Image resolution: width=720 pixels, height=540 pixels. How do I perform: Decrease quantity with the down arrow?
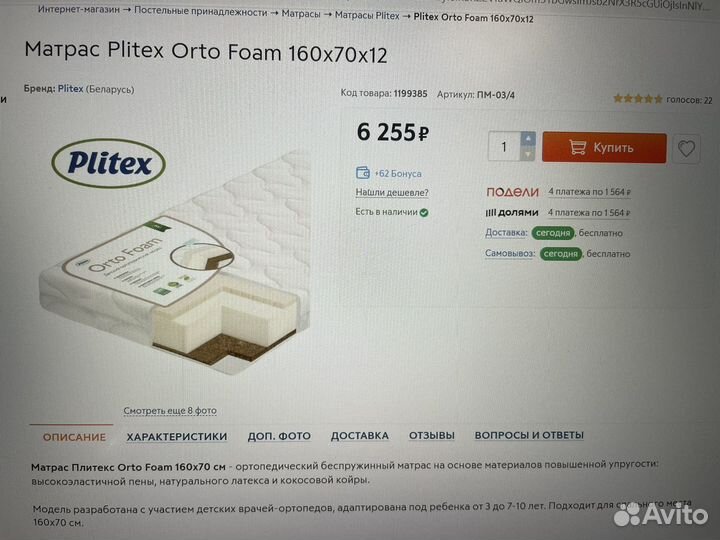pos(528,154)
